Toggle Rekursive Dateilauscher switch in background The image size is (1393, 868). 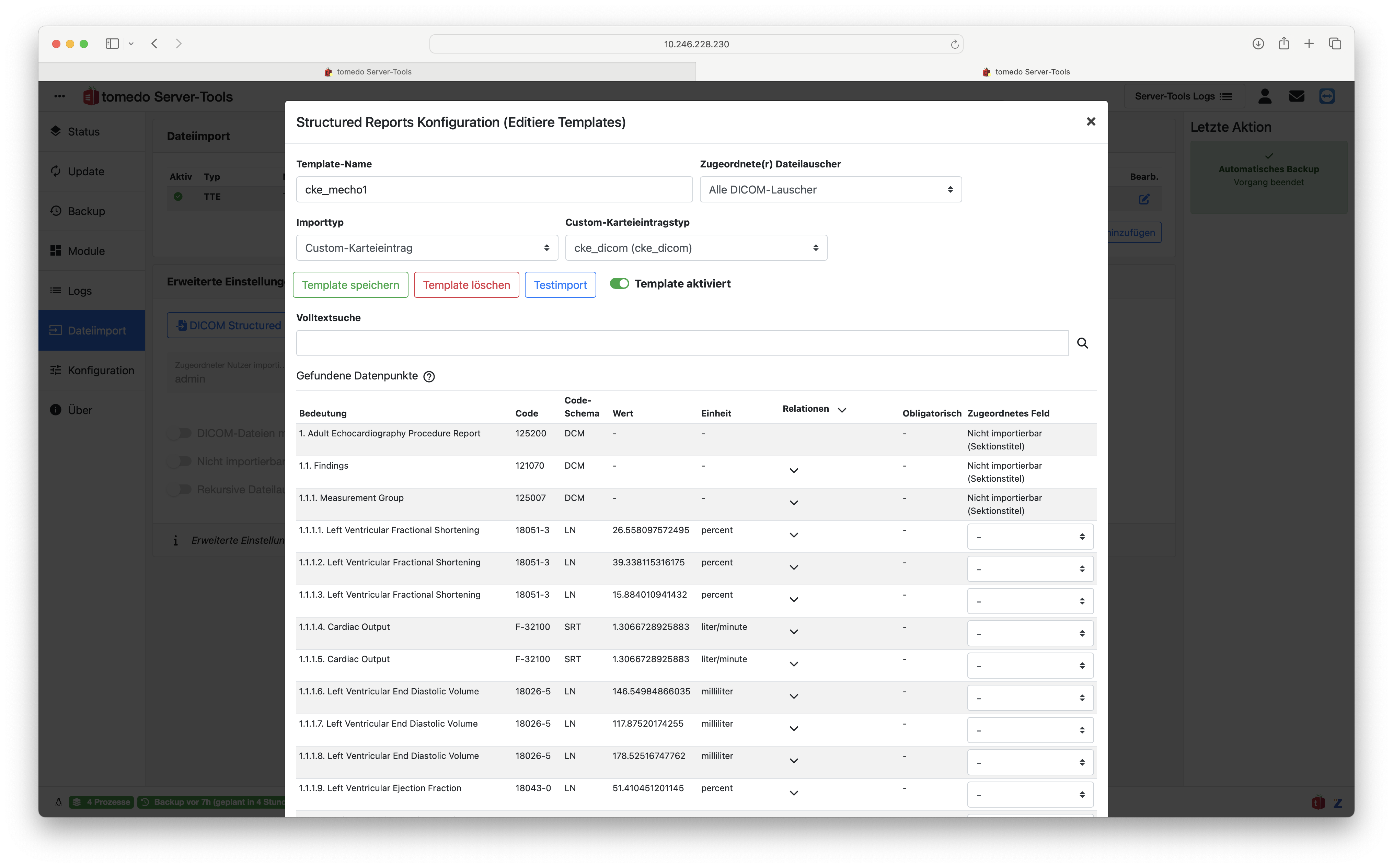180,489
